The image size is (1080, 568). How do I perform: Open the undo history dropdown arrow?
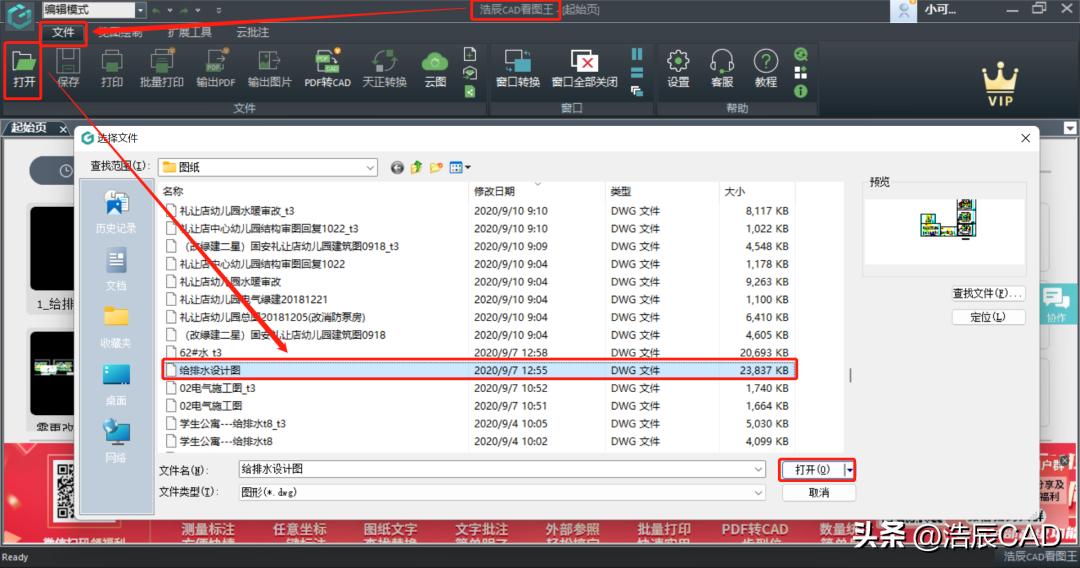pyautogui.click(x=169, y=10)
